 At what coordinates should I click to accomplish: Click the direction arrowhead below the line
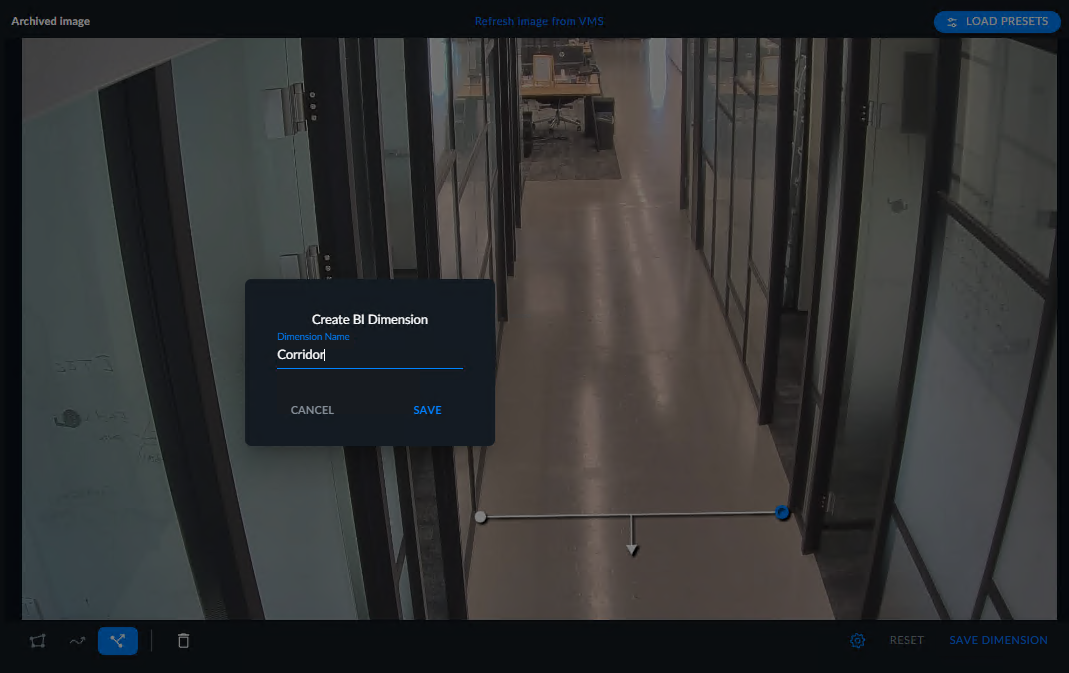[632, 549]
